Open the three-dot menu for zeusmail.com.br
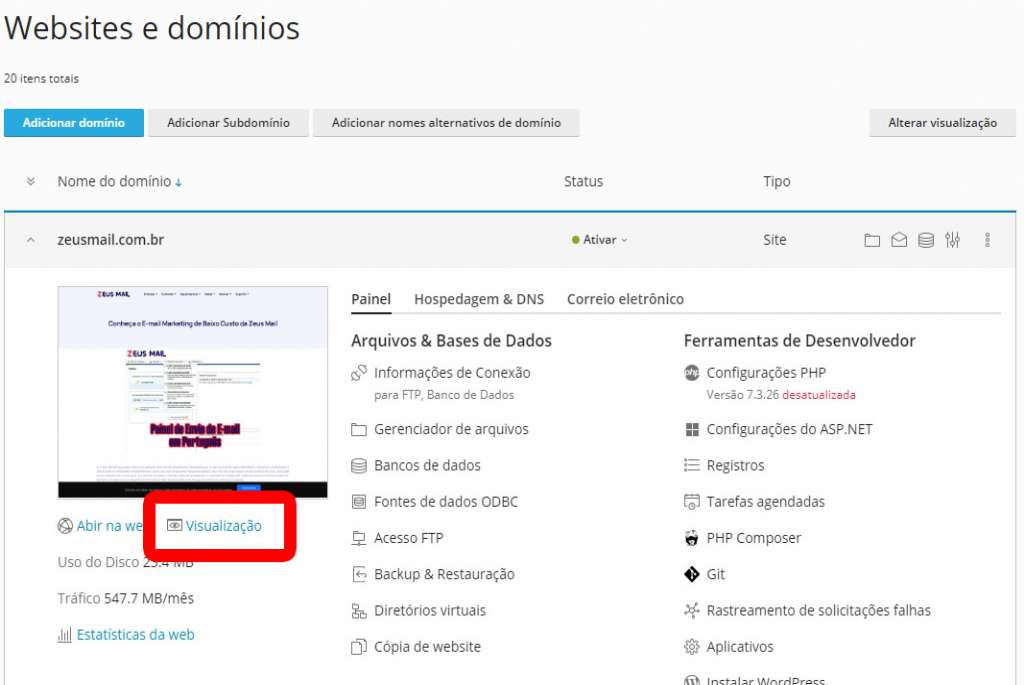1024x685 pixels. point(987,240)
